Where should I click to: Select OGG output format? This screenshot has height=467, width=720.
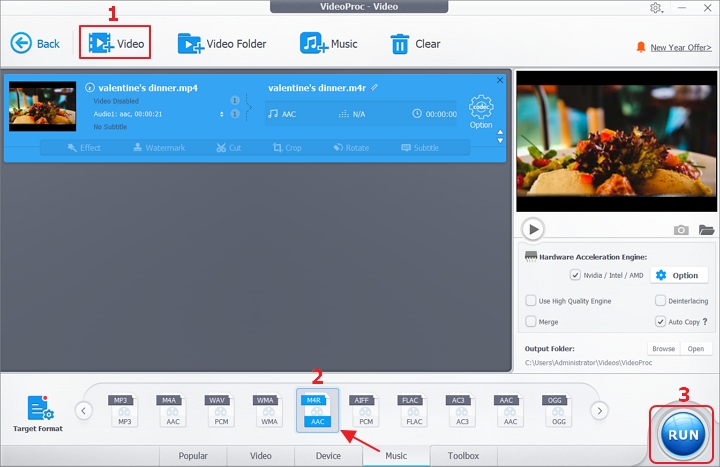[x=558, y=410]
